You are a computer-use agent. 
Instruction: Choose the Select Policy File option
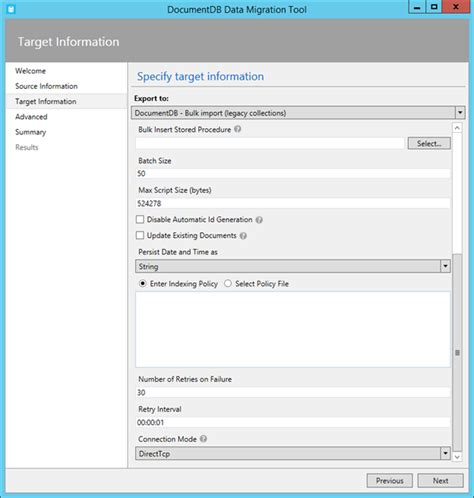click(228, 284)
